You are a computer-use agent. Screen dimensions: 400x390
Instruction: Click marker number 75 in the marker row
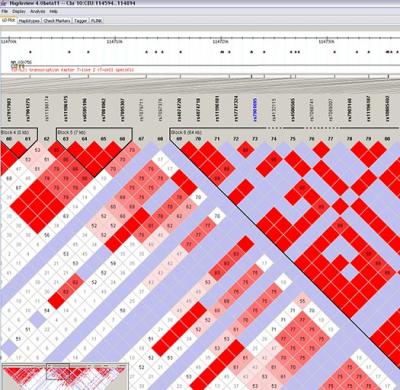293,139
